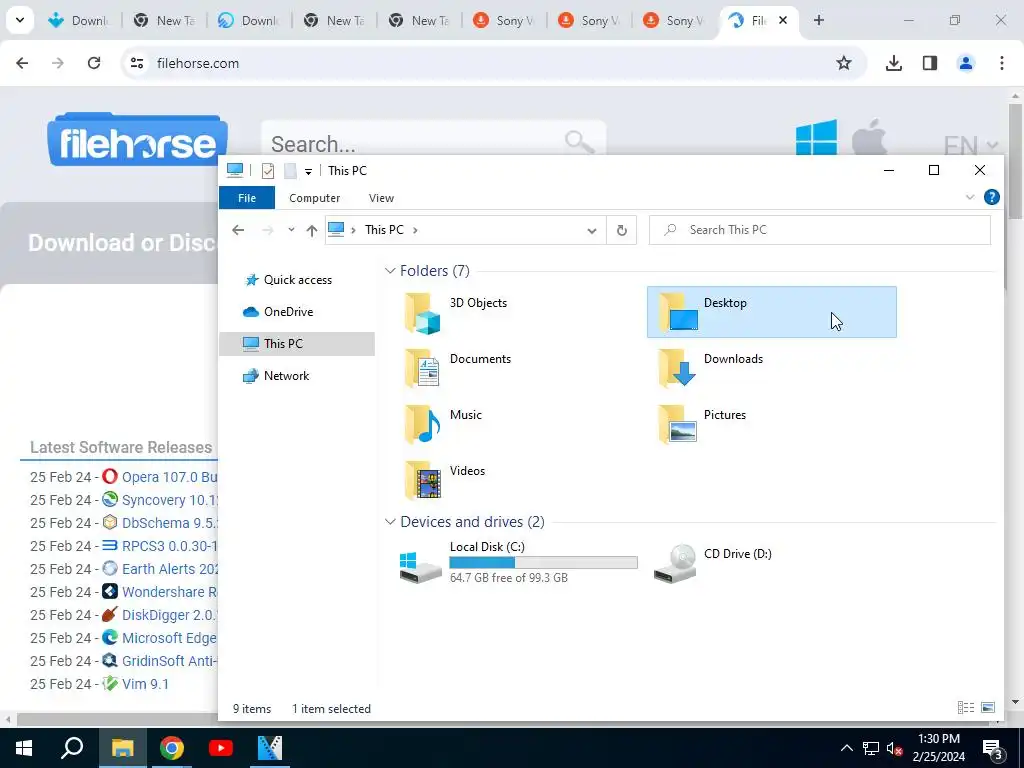Bookmark this page with star icon
This screenshot has height=768, width=1024.
coord(844,63)
